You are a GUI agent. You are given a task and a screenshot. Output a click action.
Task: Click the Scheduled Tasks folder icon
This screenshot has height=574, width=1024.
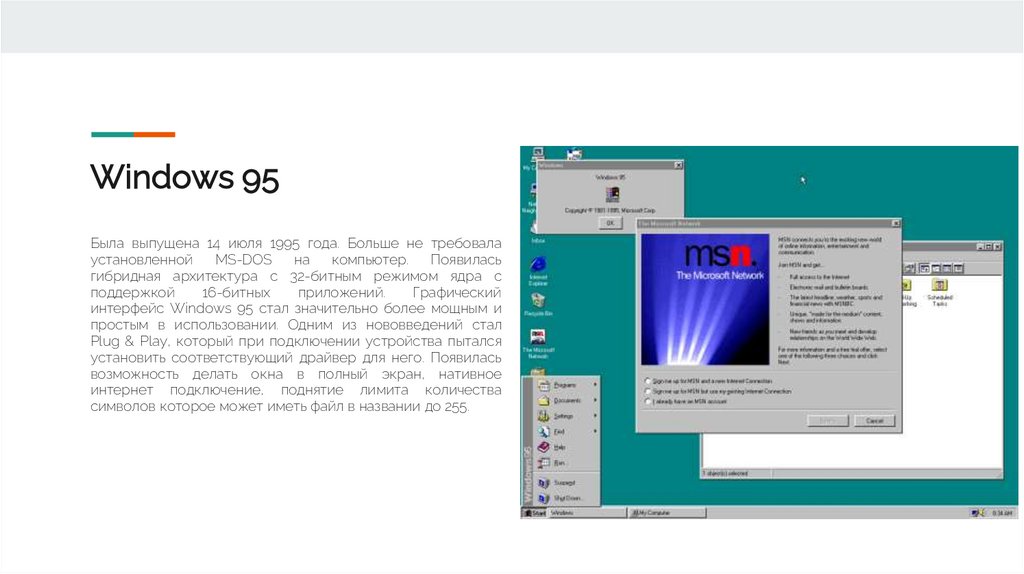(940, 285)
